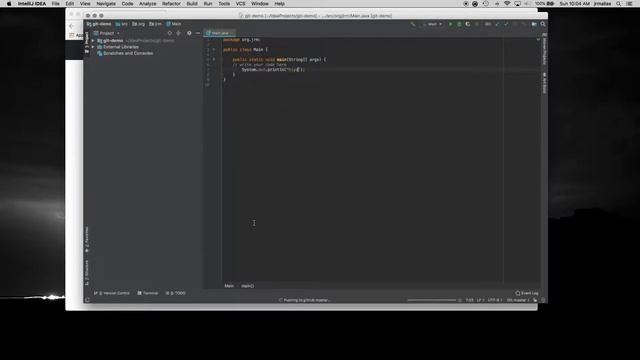Click the jrm breadcrumb in navigation bar

[x=155, y=24]
